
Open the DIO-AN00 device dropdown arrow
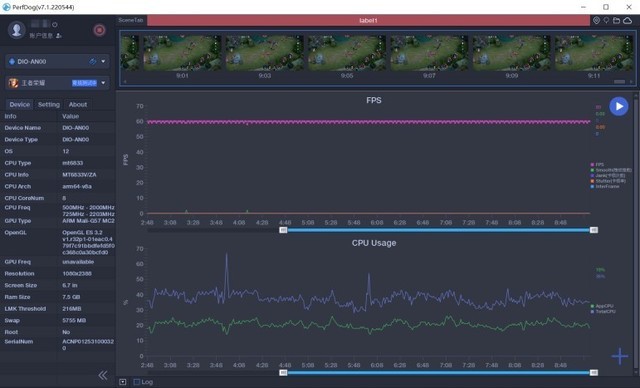[103, 62]
